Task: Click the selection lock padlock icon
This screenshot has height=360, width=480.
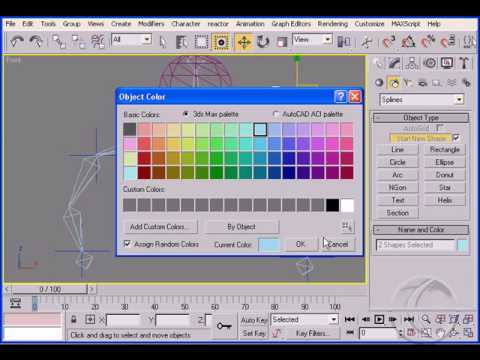Action: (x=74, y=319)
